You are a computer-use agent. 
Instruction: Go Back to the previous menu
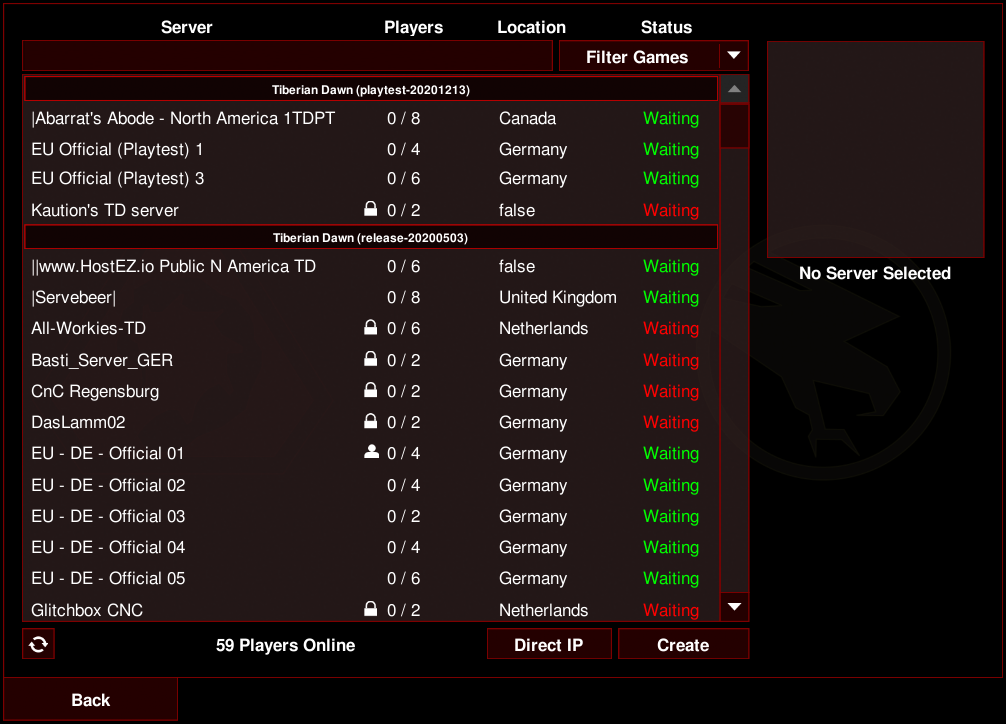tap(90, 700)
